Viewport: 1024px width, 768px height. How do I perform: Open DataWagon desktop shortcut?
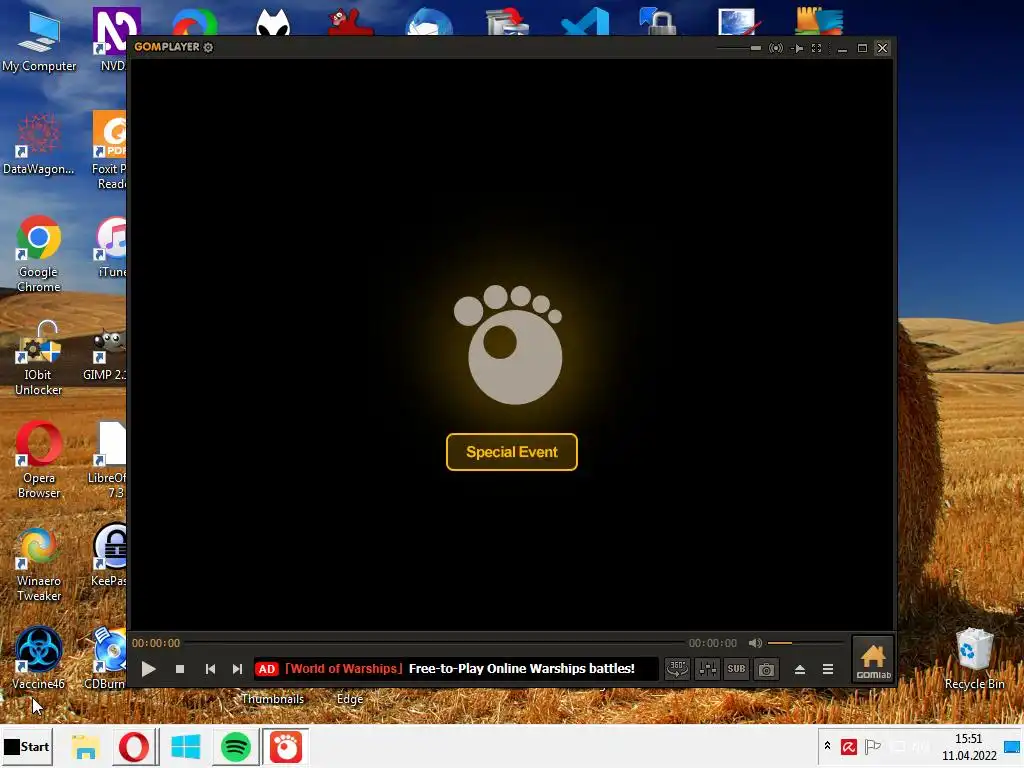pyautogui.click(x=39, y=145)
